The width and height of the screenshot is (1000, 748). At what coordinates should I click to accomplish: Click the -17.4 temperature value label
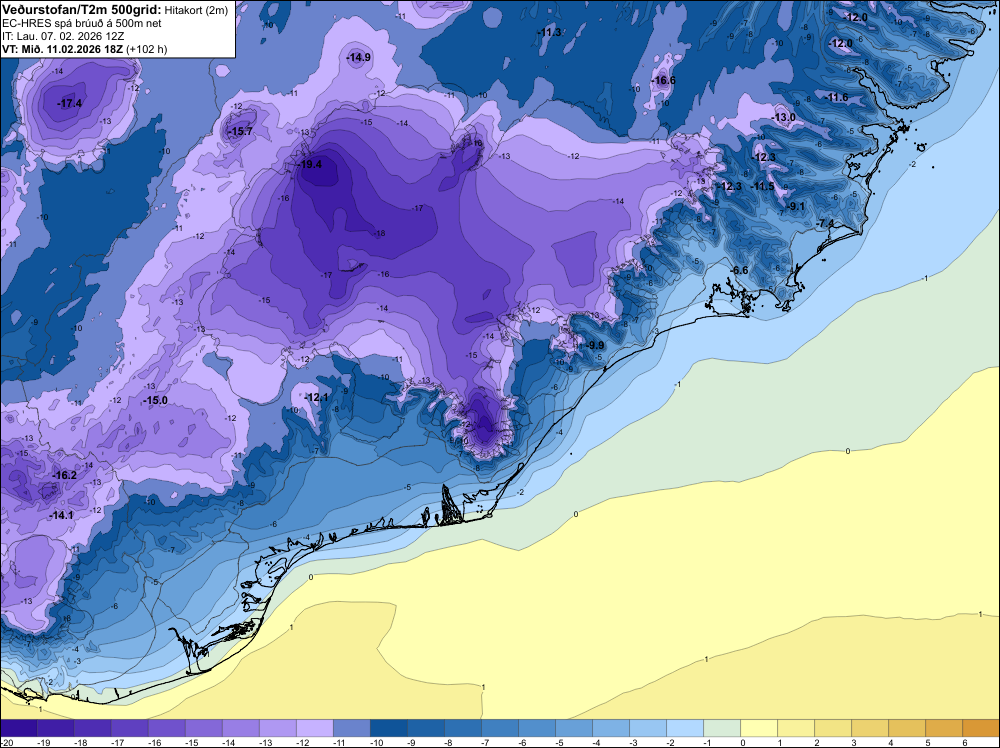click(70, 103)
